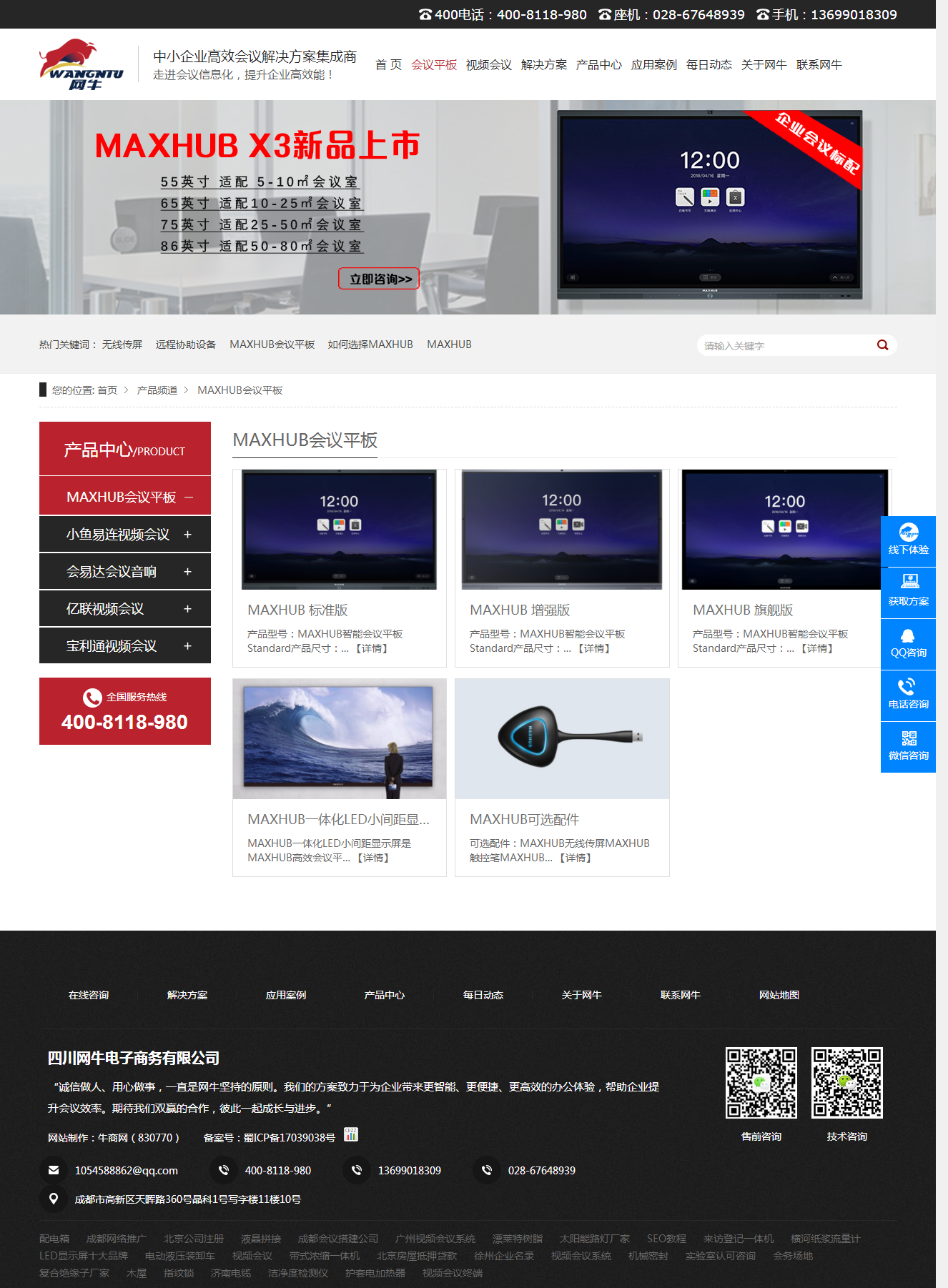Image resolution: width=948 pixels, height=1288 pixels.
Task: Click the 成都网络推广 friend link
Action: [x=117, y=1239]
